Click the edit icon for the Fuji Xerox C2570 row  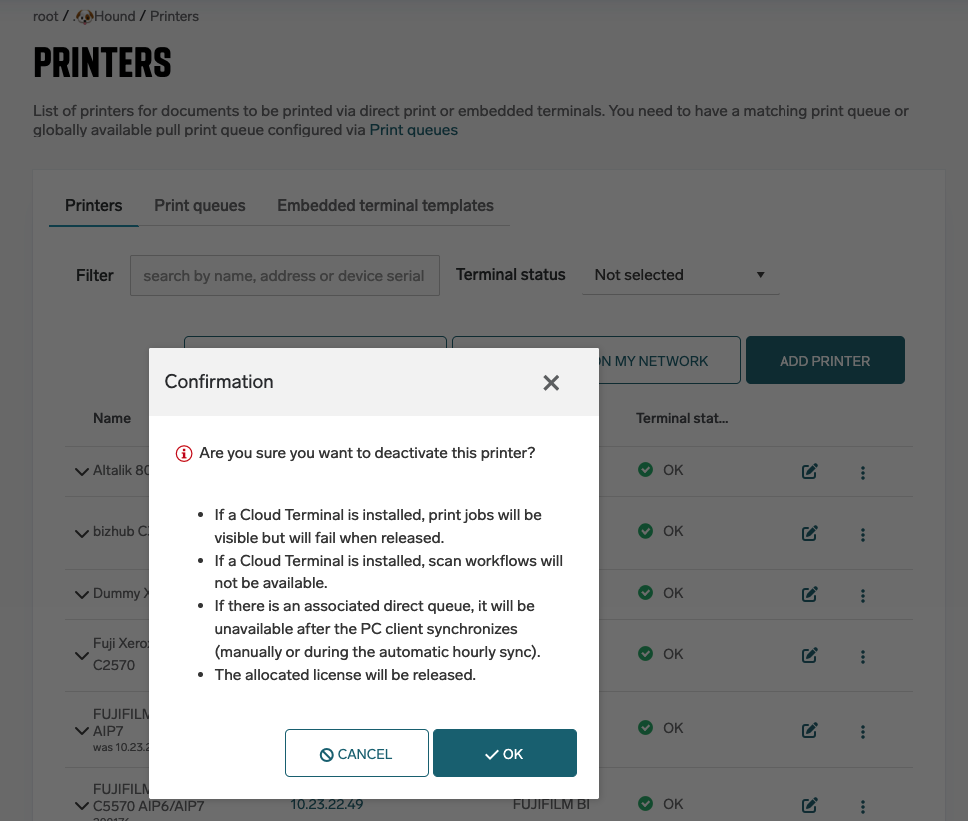click(x=810, y=656)
